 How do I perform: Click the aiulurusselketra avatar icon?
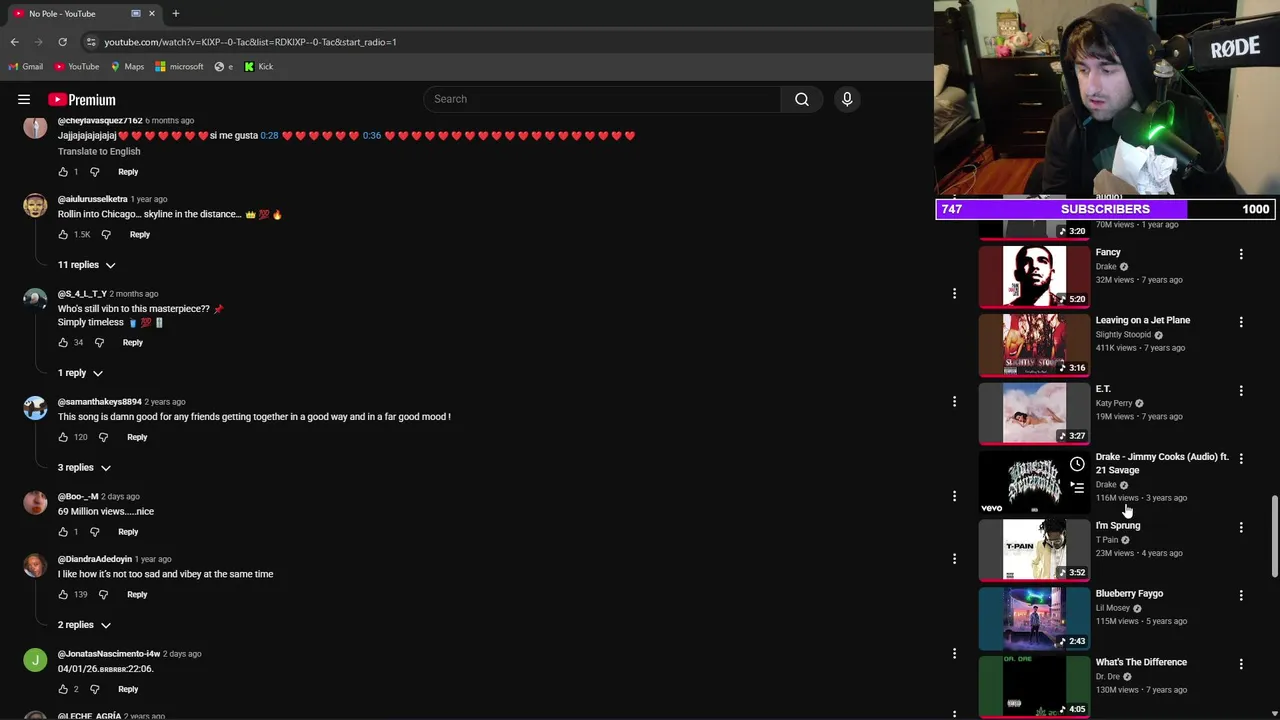[35, 206]
